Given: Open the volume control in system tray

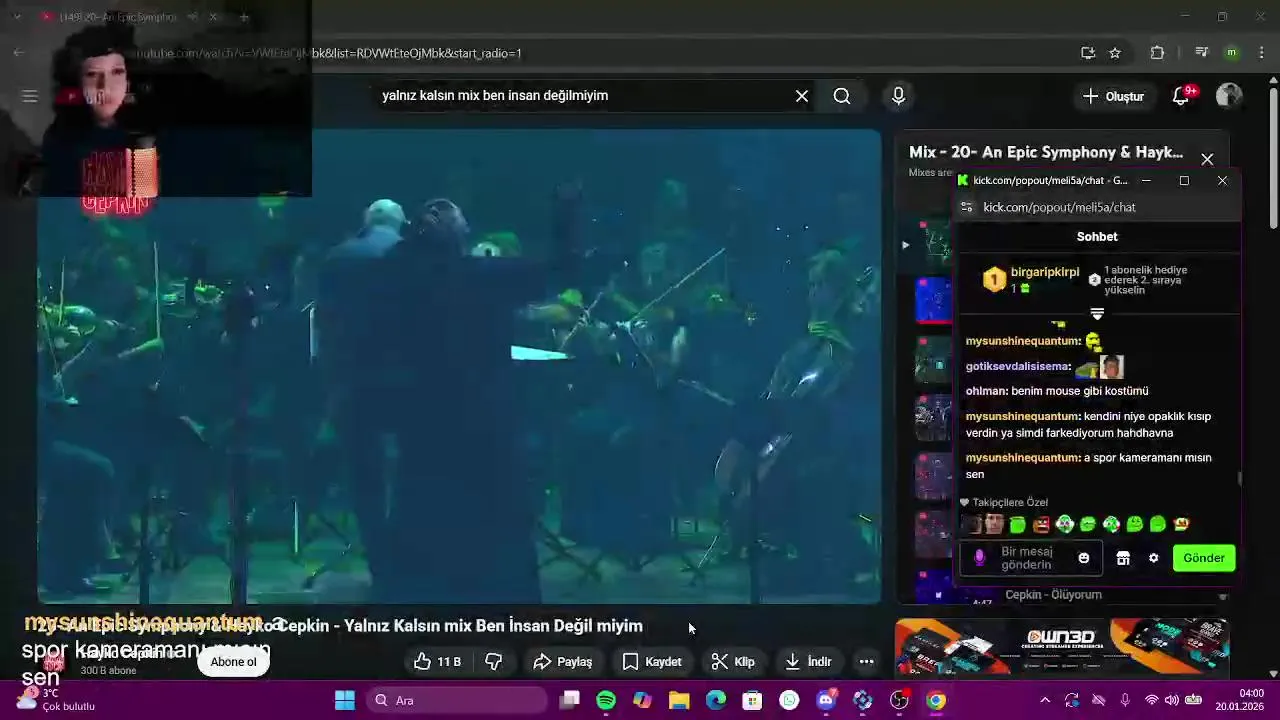Looking at the screenshot, I should coord(1172,700).
